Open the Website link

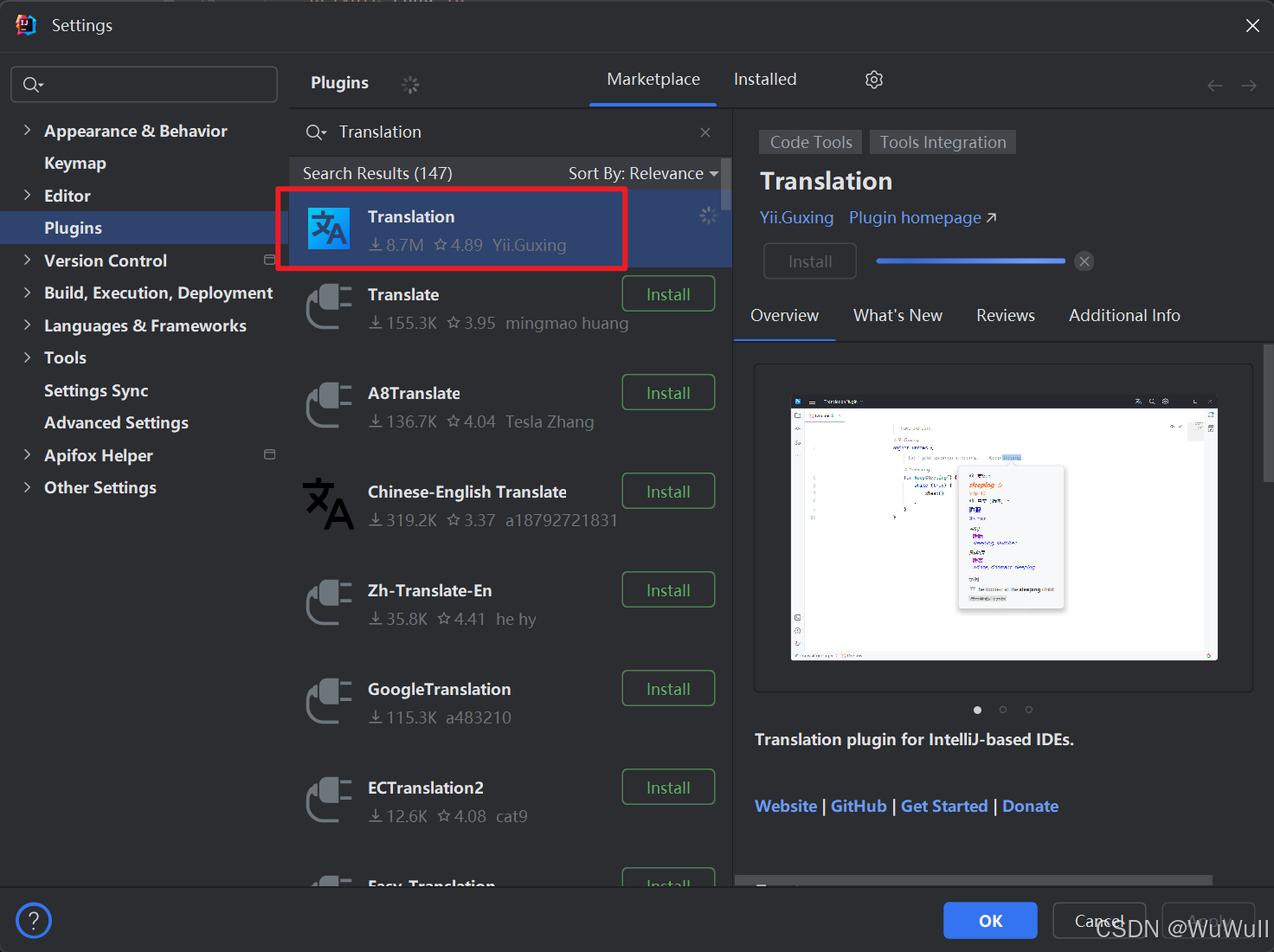pos(786,807)
